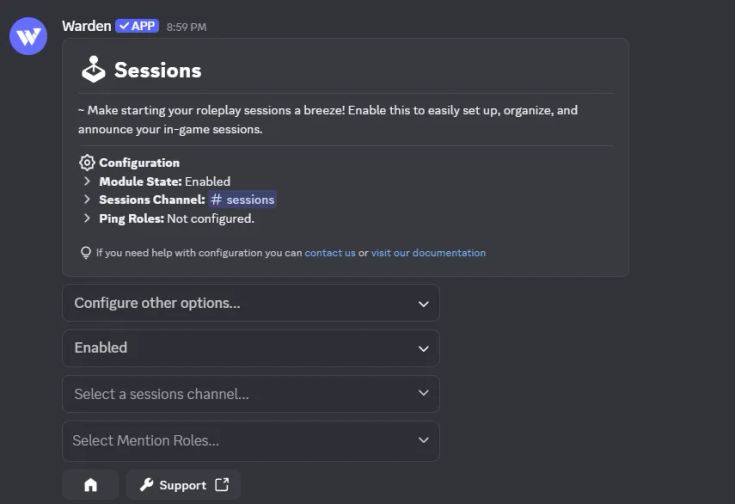Click the chevron beside Module State
This screenshot has width=735, height=504.
tap(87, 181)
